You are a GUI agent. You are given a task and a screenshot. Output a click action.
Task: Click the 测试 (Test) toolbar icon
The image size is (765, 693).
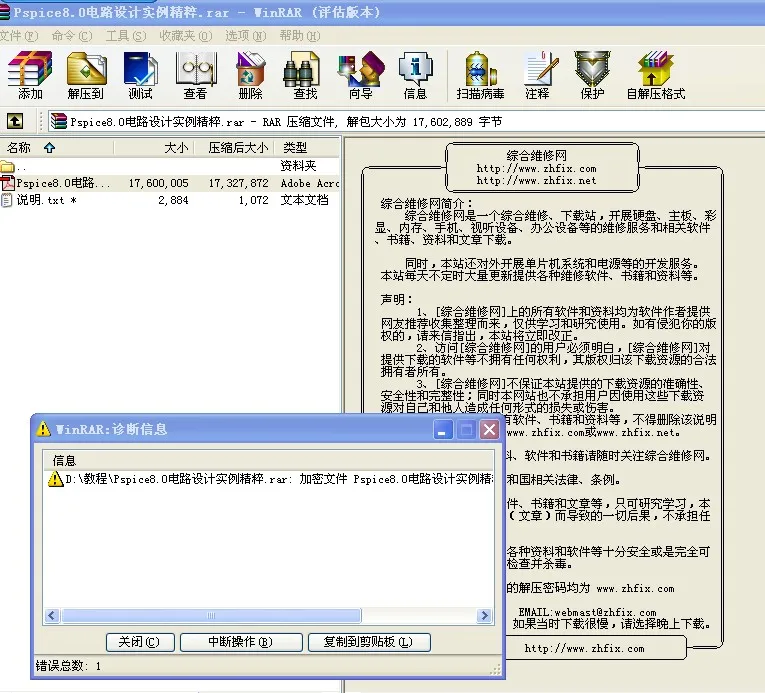[x=141, y=75]
